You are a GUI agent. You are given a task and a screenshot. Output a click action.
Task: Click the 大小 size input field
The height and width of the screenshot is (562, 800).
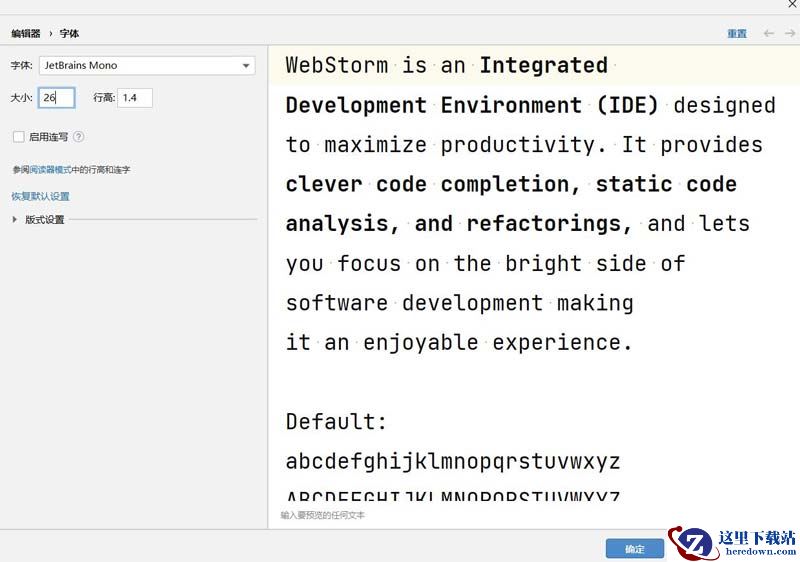coord(57,98)
